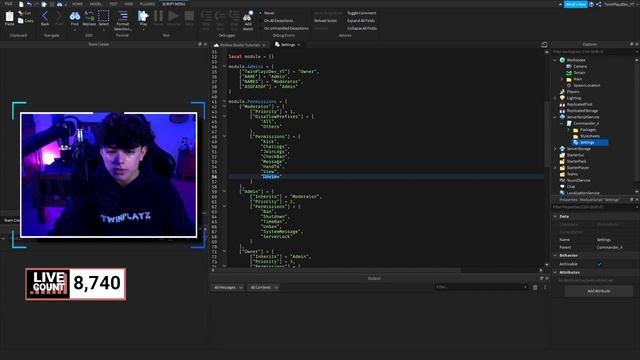Expand the Lighting node in Explorer
640x360 pixels.
[x=555, y=98]
